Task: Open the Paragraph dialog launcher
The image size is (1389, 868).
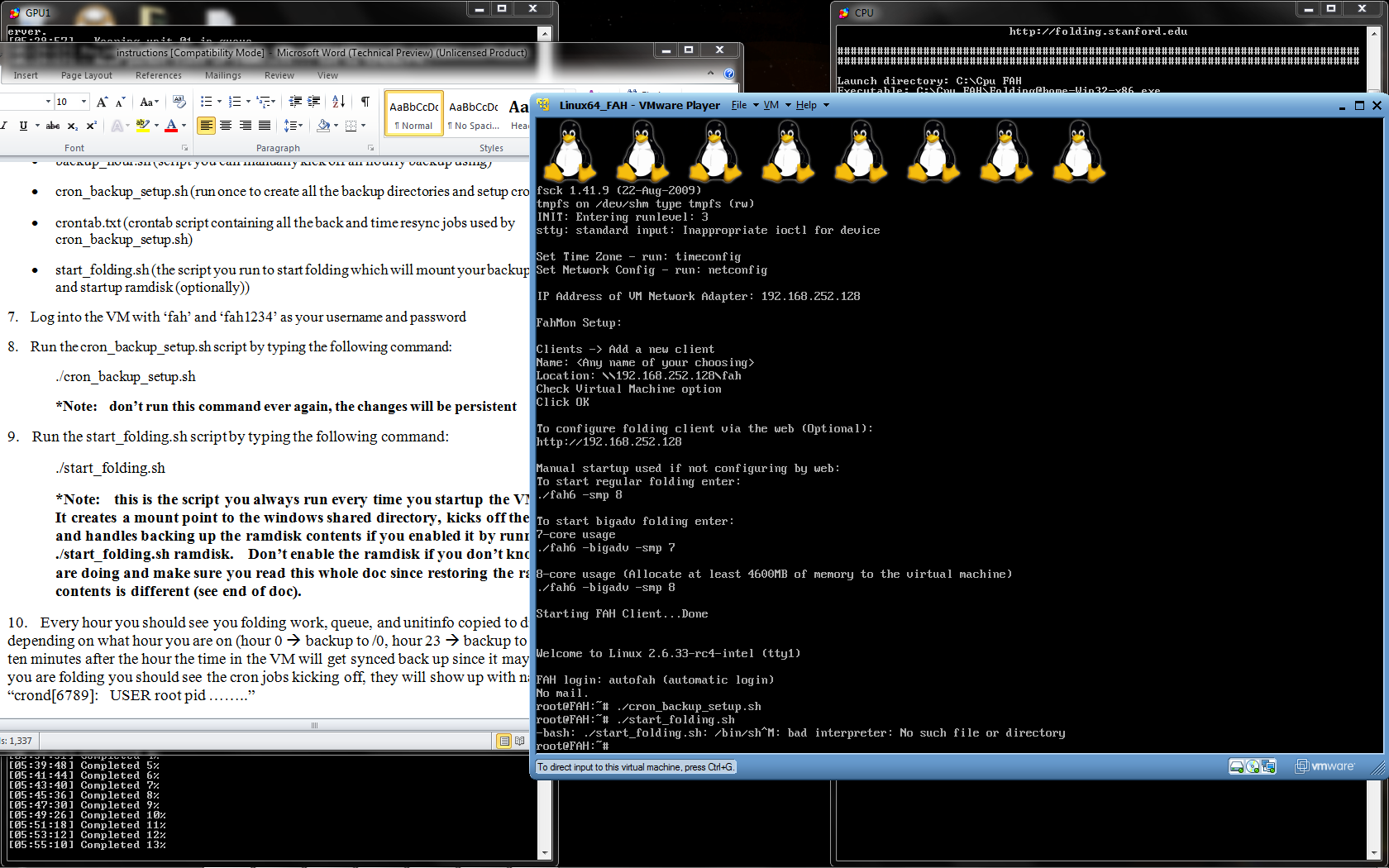Action: click(x=370, y=148)
